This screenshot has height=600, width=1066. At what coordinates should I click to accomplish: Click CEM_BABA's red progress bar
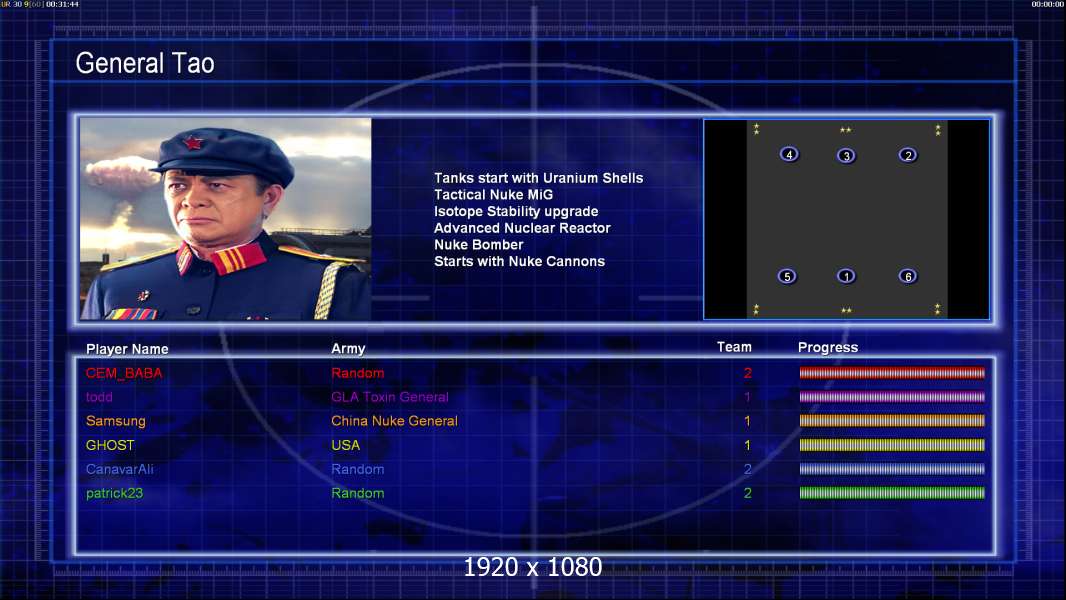(892, 372)
